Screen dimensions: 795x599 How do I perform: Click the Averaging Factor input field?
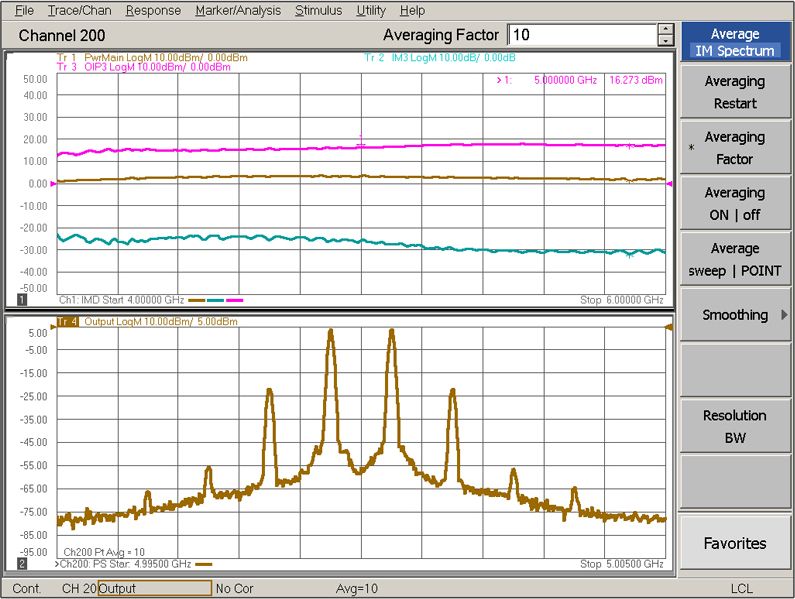click(581, 35)
